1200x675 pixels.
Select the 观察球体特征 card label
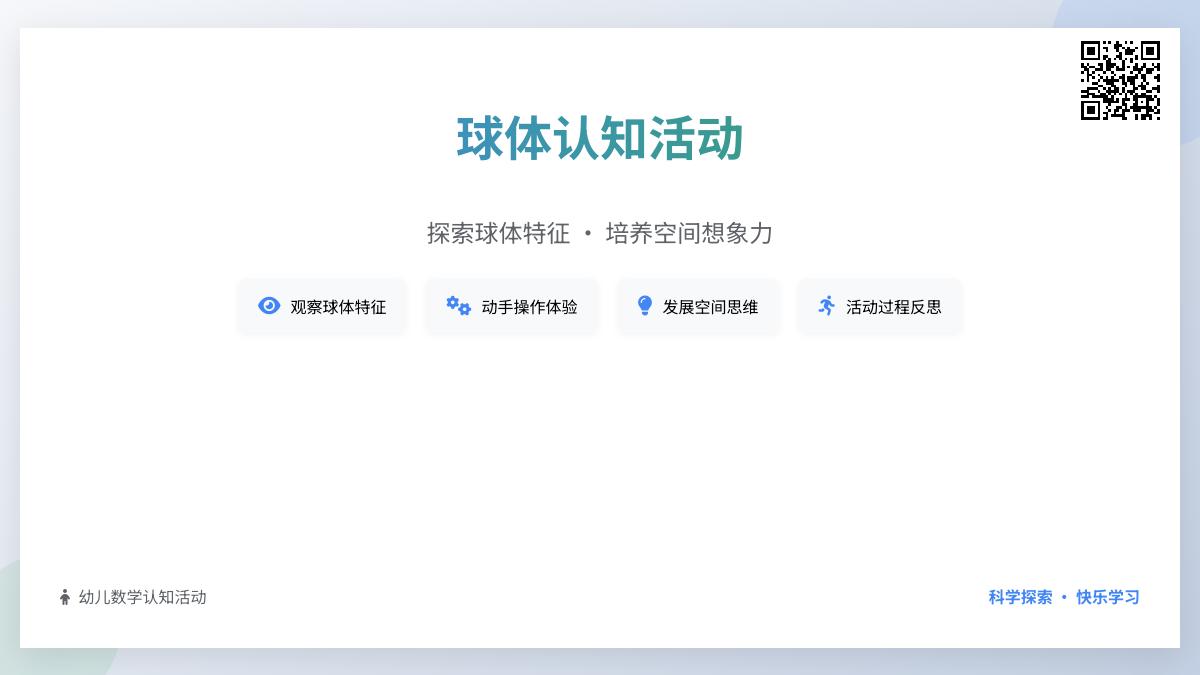[338, 307]
